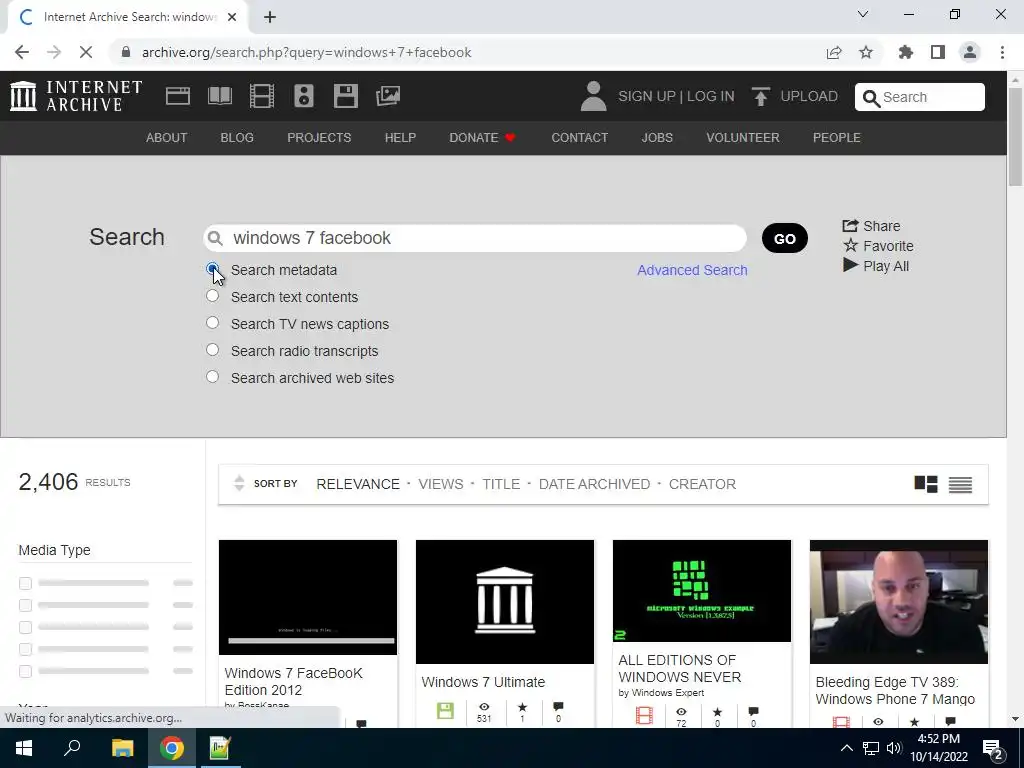Open the Images icon in header
The image size is (1024, 768).
tap(388, 96)
